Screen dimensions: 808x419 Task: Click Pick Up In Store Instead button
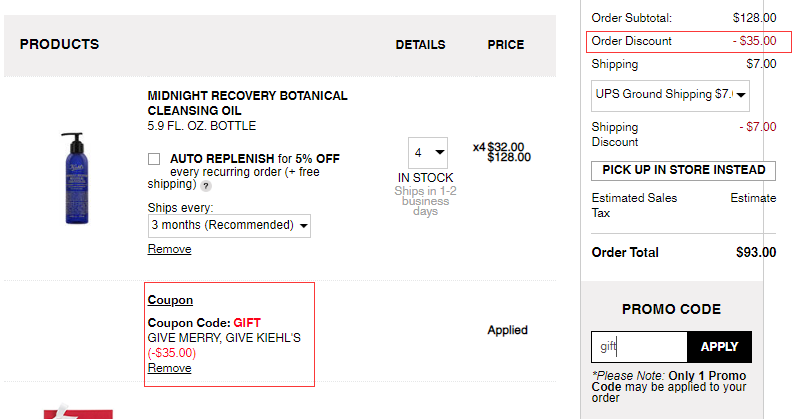click(683, 170)
